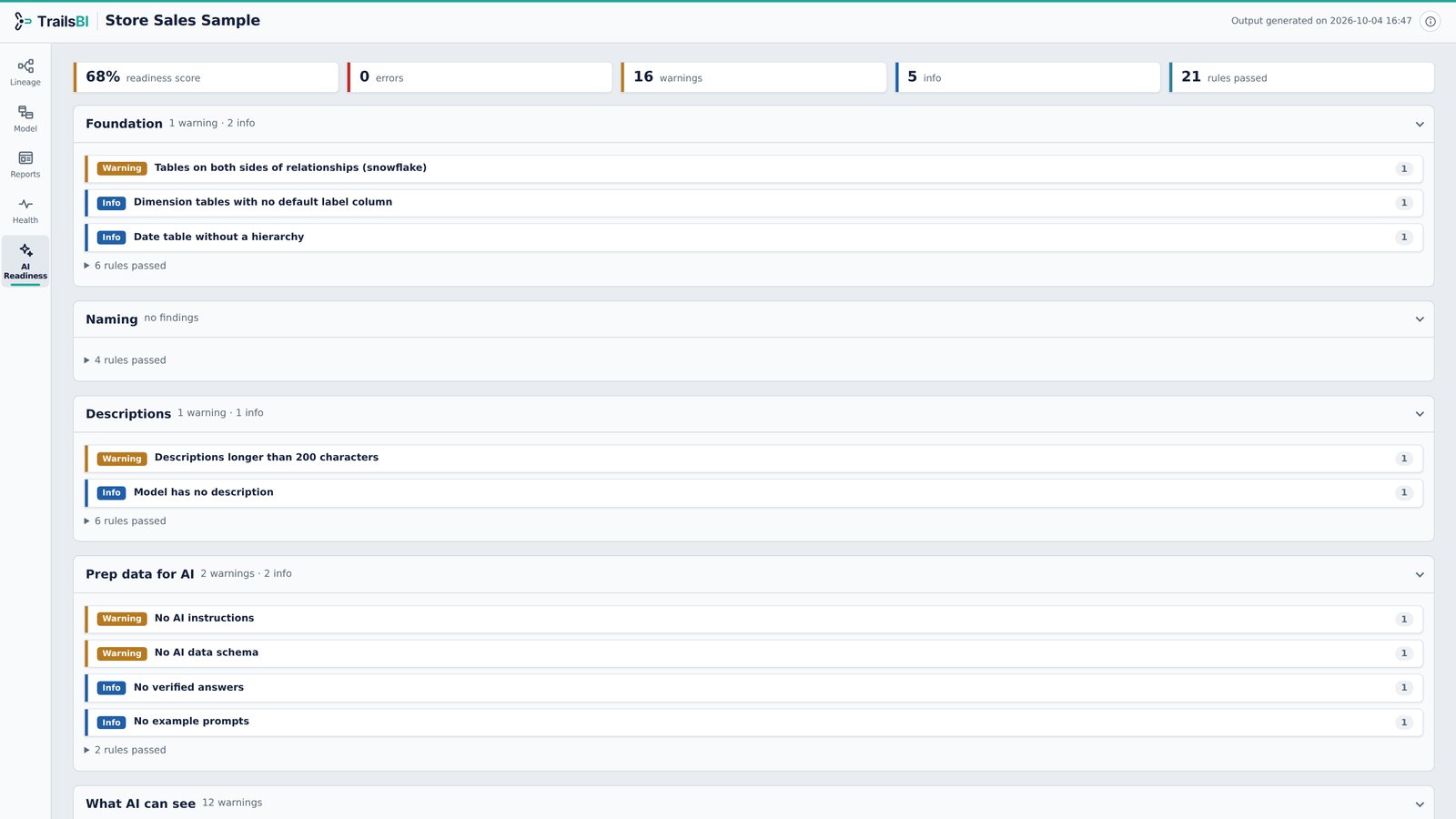This screenshot has height=819, width=1456.
Task: Collapse the Naming section chevron
Action: (x=1420, y=319)
